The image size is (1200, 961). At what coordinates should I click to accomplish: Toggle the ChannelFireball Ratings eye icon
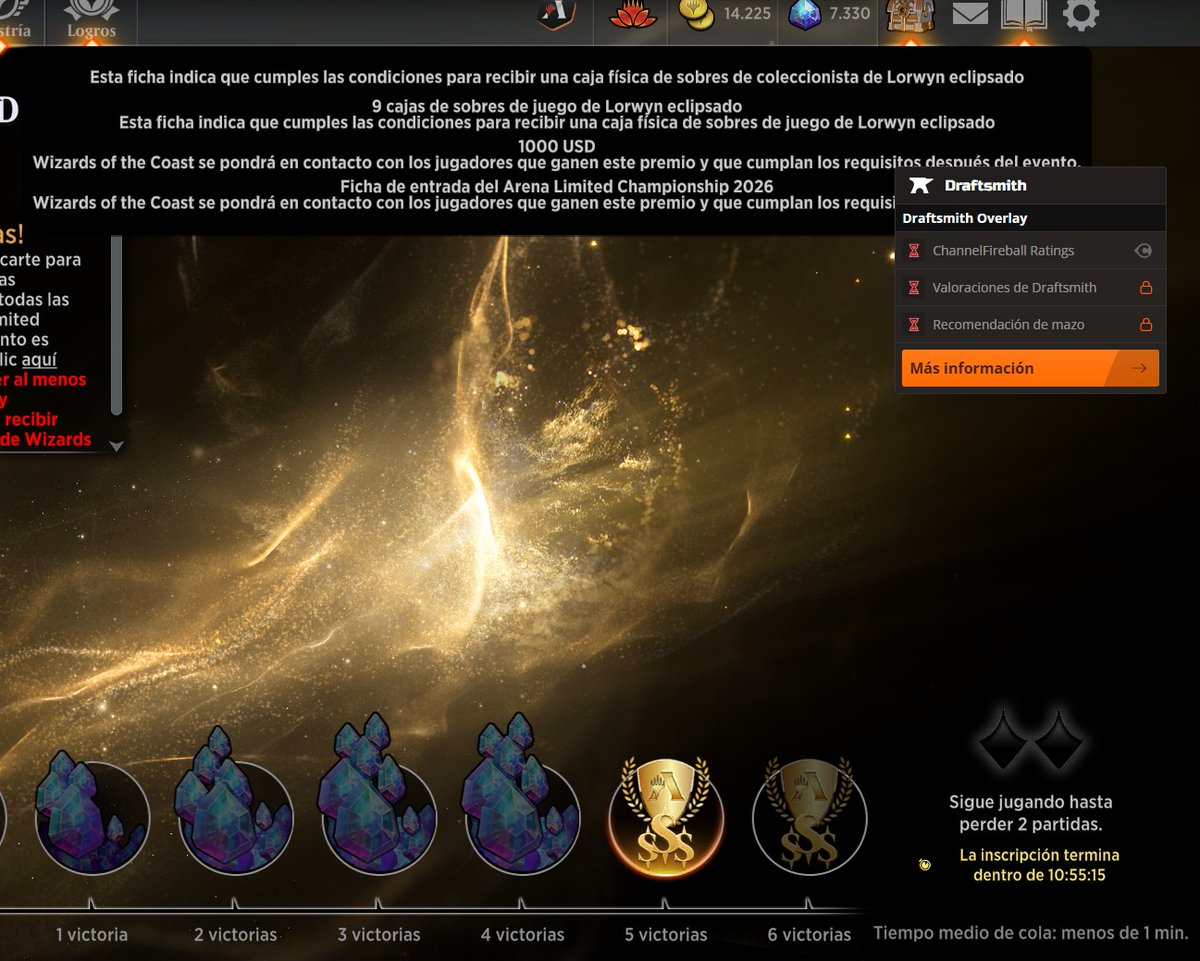click(x=1144, y=251)
